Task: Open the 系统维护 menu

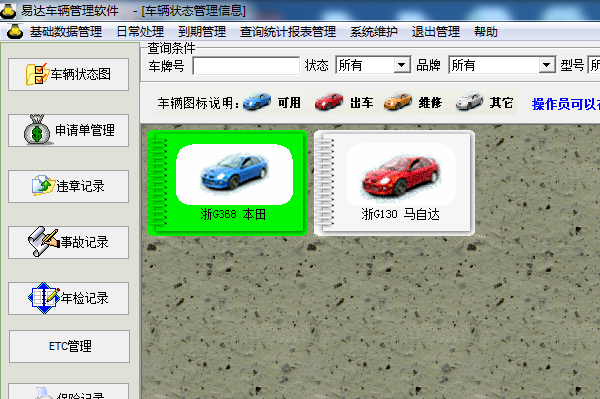Action: (374, 32)
